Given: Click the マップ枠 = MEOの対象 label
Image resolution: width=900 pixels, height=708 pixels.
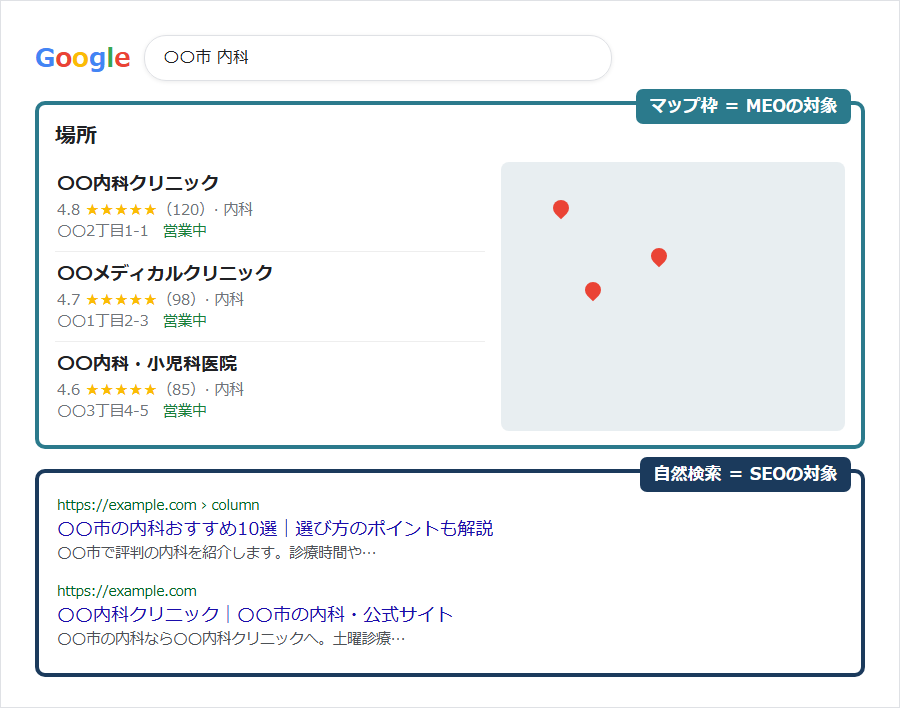Looking at the screenshot, I should tap(743, 106).
